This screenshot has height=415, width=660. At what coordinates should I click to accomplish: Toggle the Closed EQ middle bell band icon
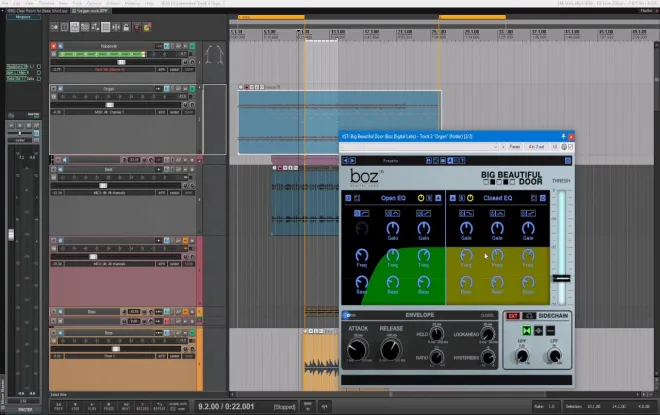click(497, 213)
